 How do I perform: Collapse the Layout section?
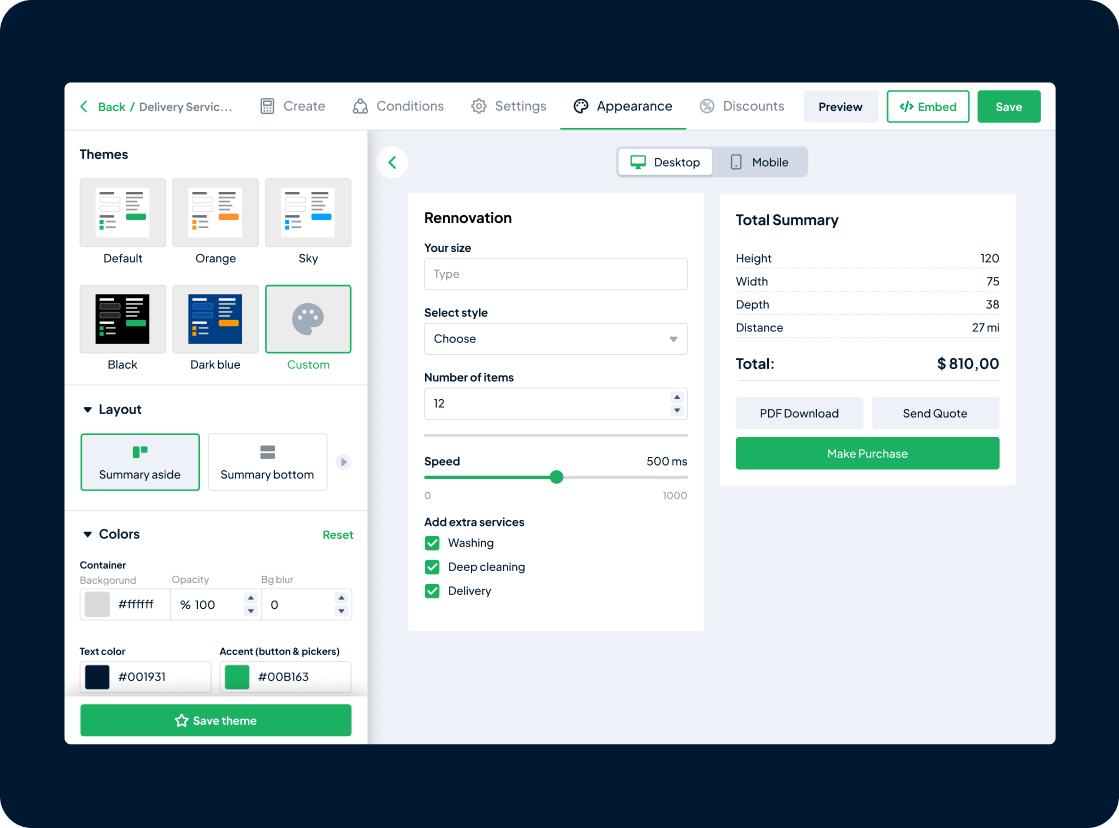click(87, 410)
